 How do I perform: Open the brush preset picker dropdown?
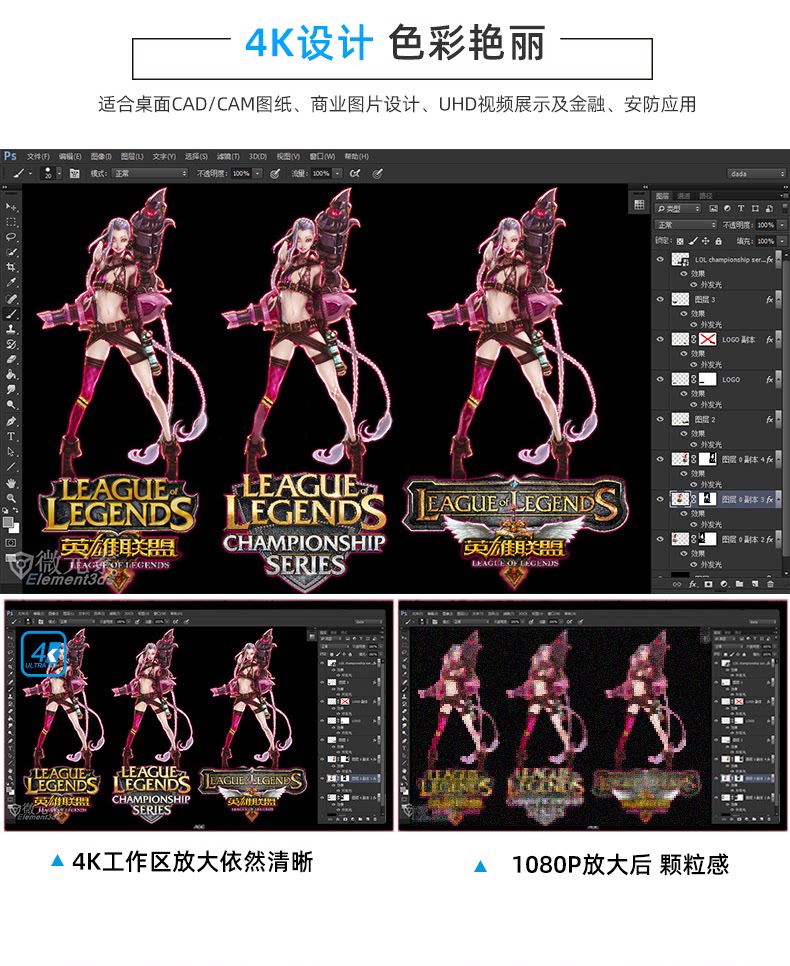59,174
